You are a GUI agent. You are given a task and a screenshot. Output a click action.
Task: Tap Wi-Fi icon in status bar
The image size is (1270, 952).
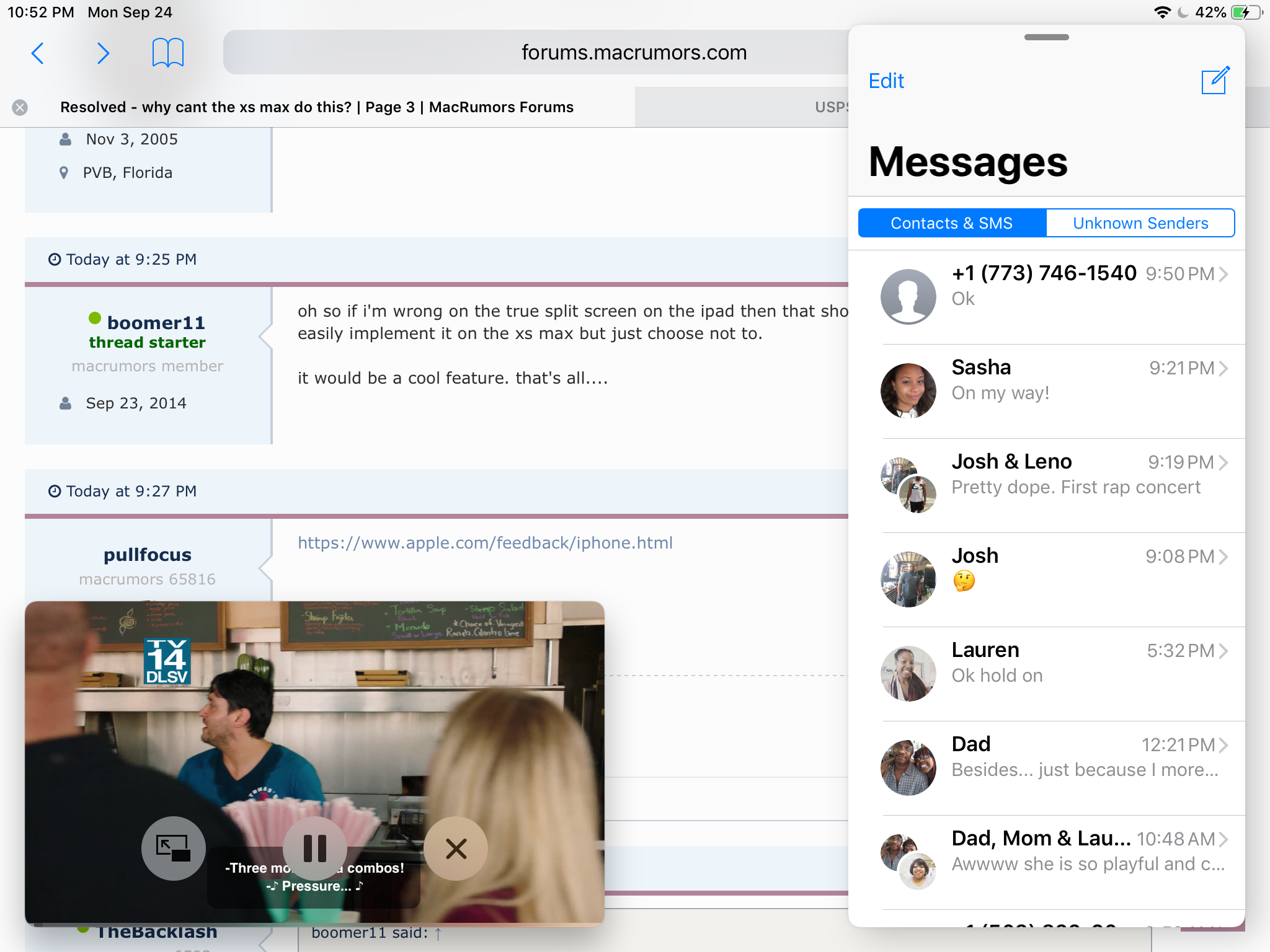point(1161,12)
